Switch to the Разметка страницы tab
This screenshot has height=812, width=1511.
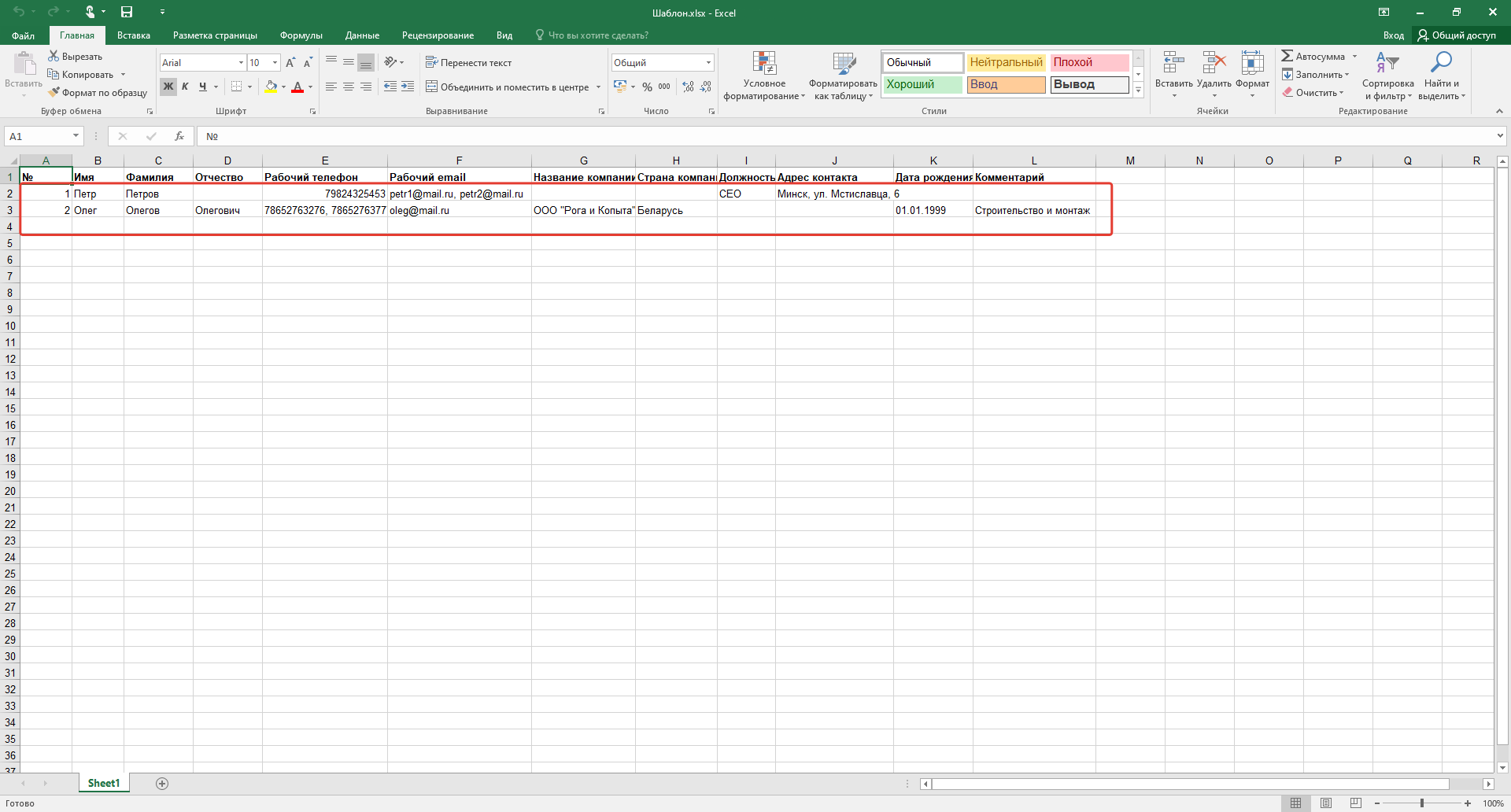[x=215, y=35]
